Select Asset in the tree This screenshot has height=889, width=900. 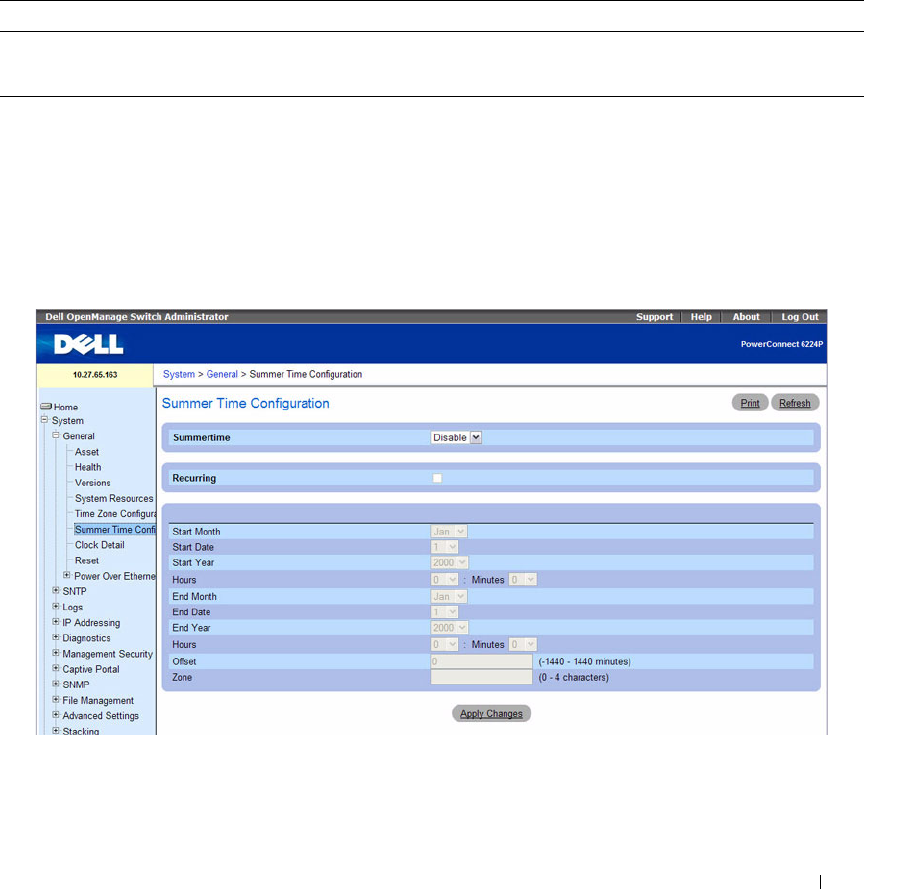[87, 452]
